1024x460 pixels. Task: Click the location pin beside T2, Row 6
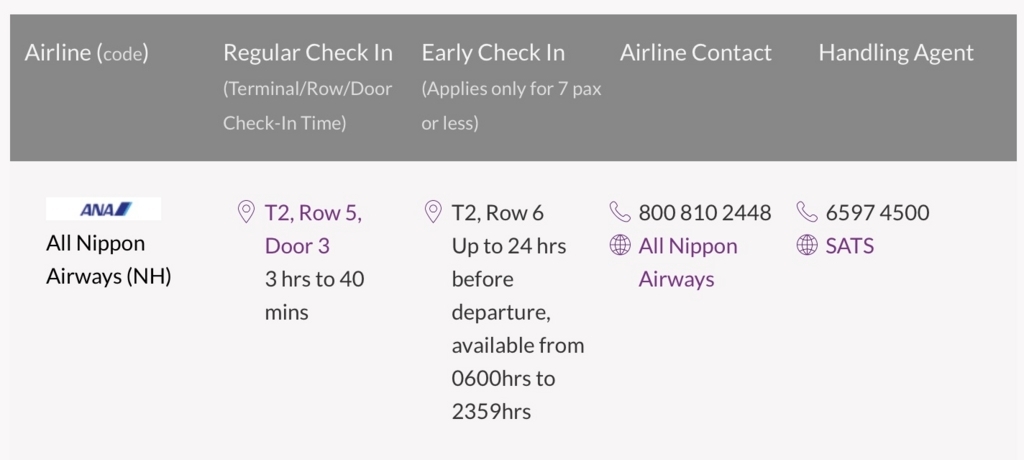click(x=433, y=212)
